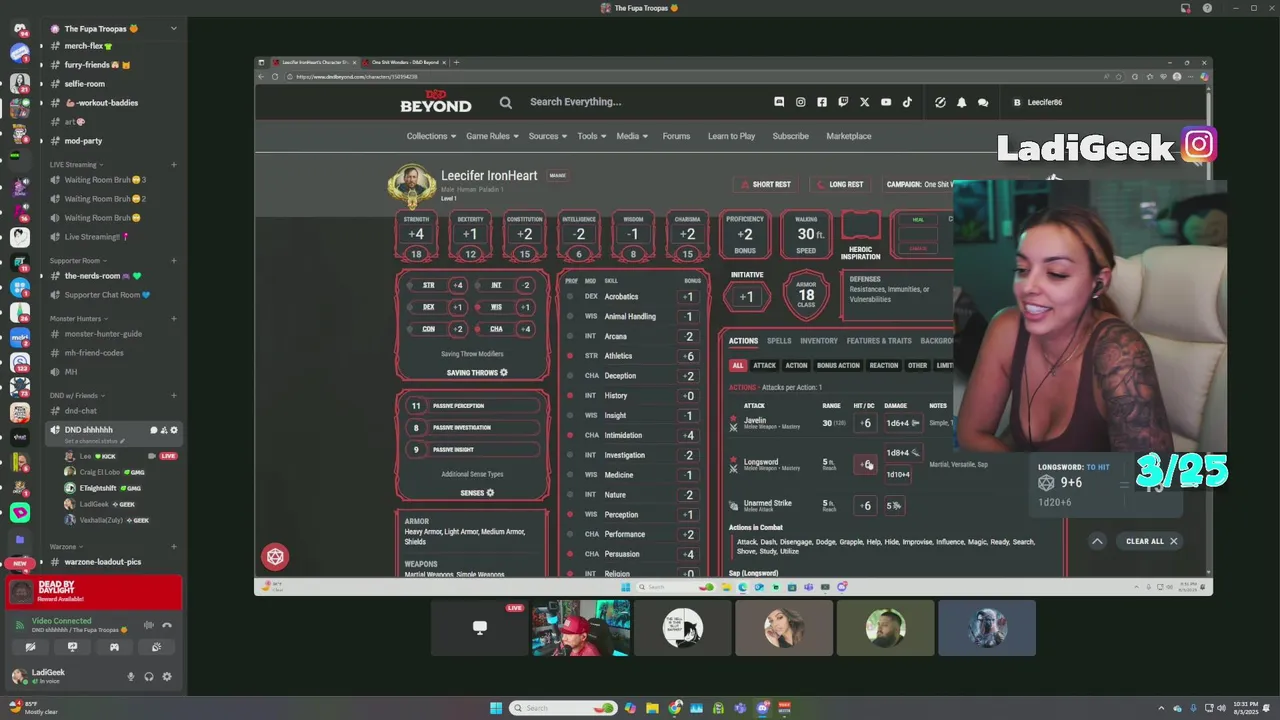
Task: Open D&D Beyond Facebook icon link
Action: click(x=822, y=102)
